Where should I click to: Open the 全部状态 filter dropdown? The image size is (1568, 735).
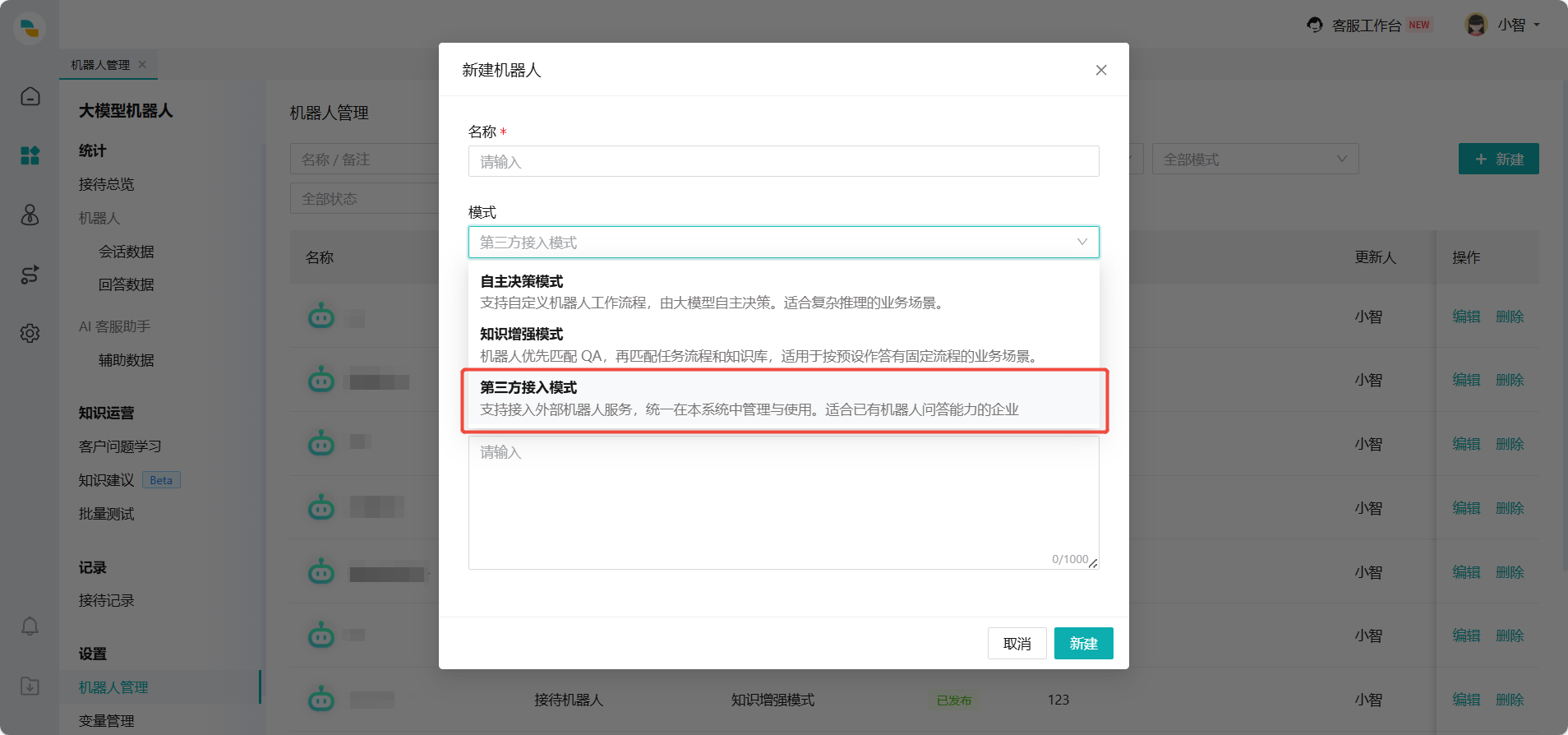click(364, 198)
